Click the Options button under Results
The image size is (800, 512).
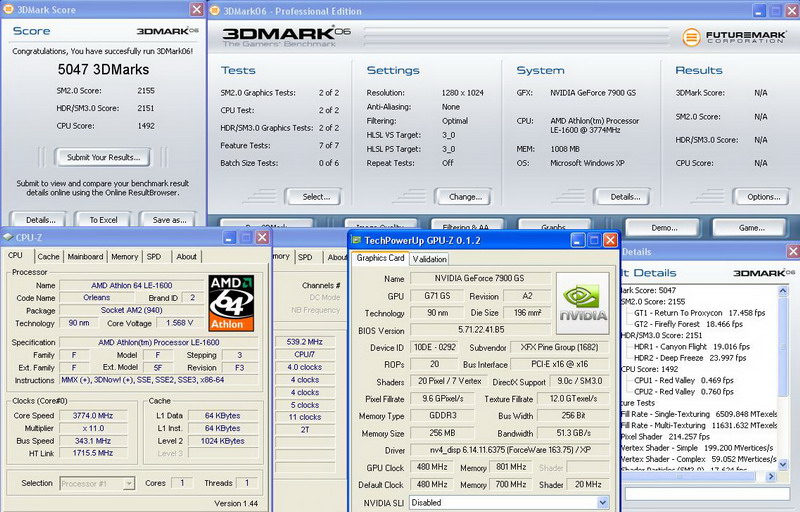[x=763, y=196]
